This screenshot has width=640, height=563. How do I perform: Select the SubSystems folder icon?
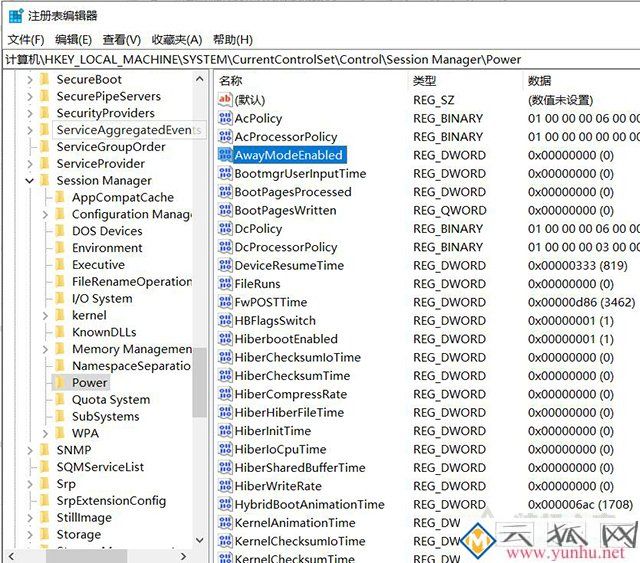coord(60,416)
